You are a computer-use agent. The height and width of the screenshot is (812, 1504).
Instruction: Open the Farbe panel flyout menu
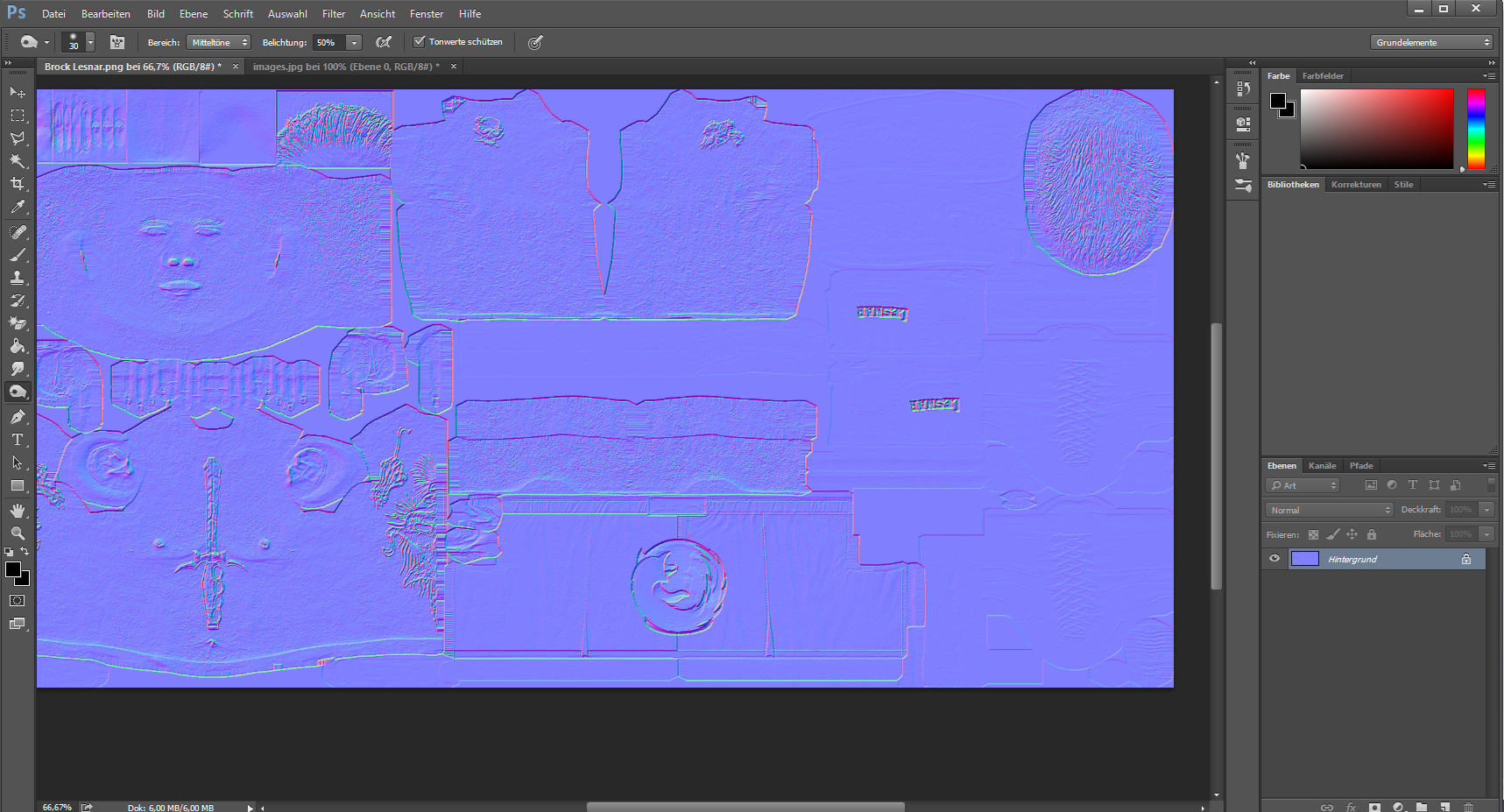tap(1489, 76)
